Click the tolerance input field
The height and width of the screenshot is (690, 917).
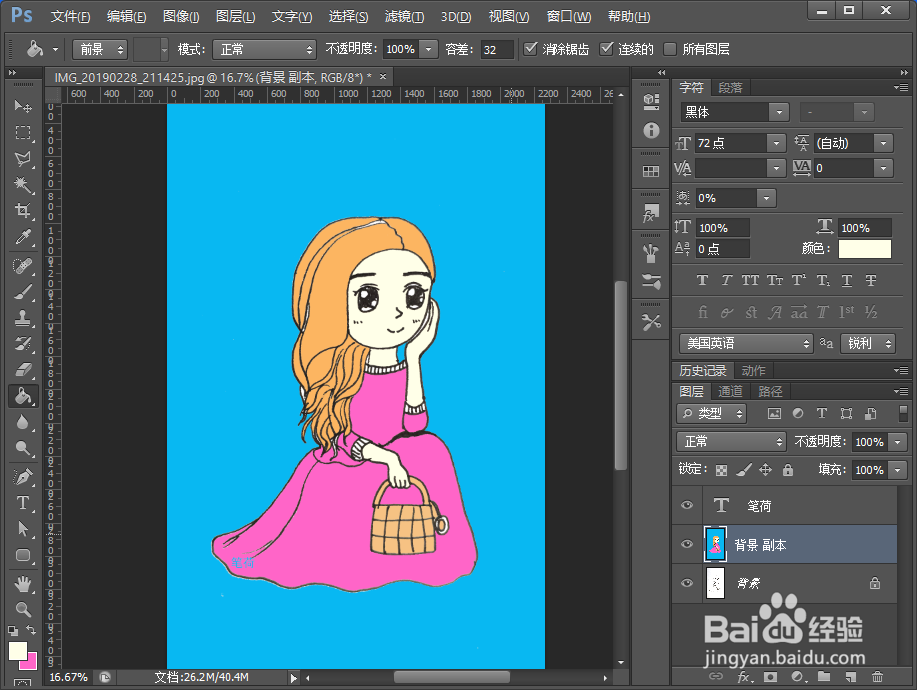tap(496, 49)
